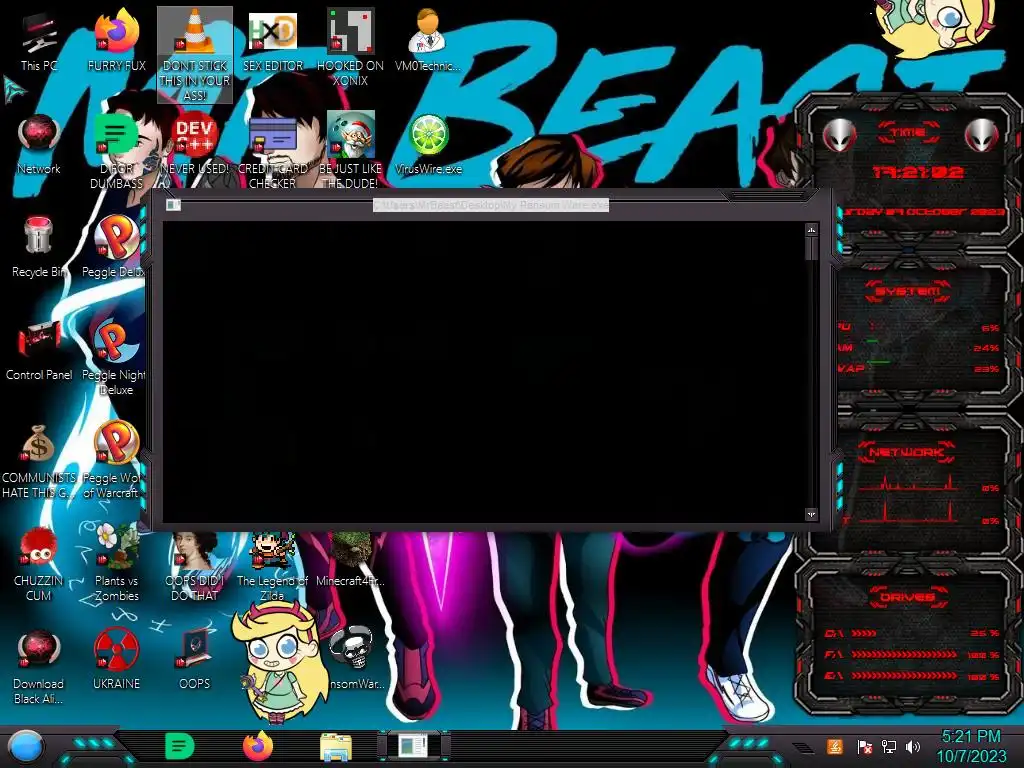This screenshot has width=1024, height=768.
Task: Launch Firefox from the taskbar
Action: (257, 746)
